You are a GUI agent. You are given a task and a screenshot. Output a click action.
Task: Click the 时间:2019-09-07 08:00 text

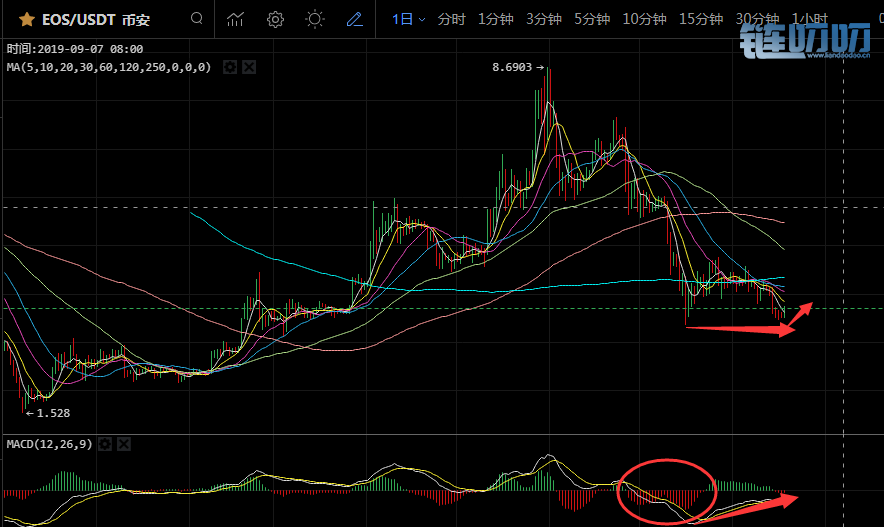[75, 49]
